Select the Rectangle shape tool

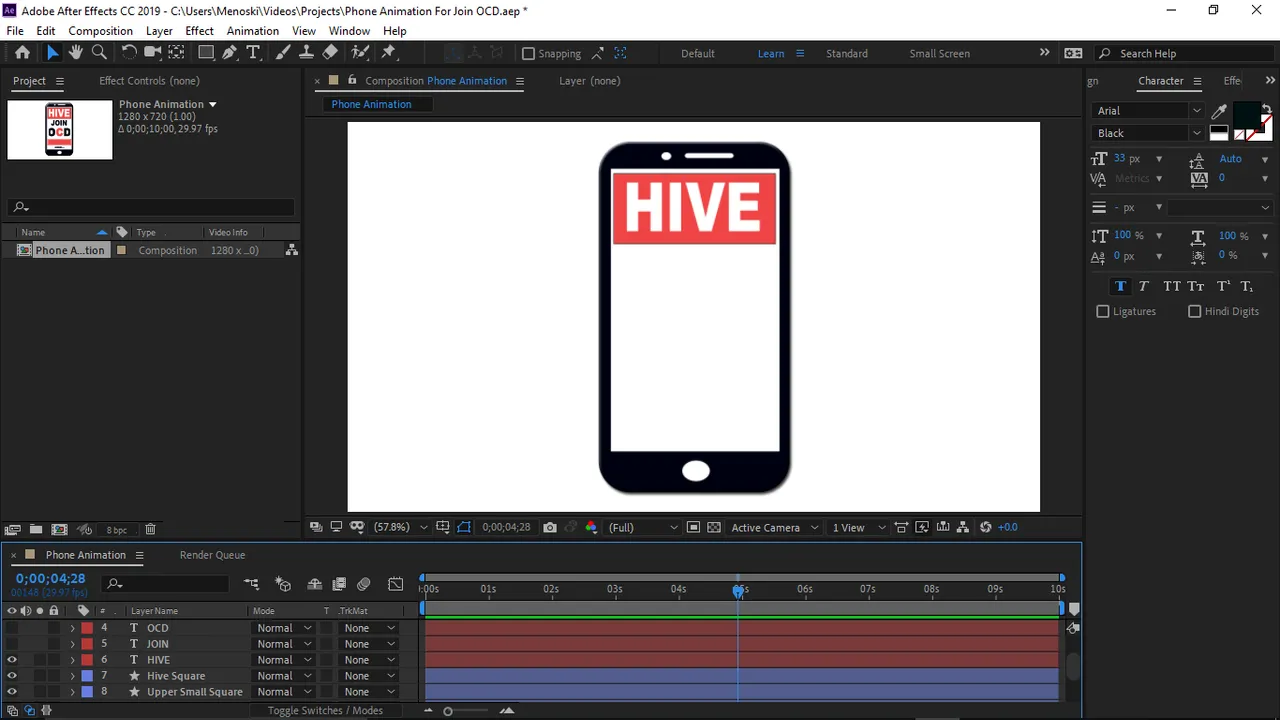206,53
